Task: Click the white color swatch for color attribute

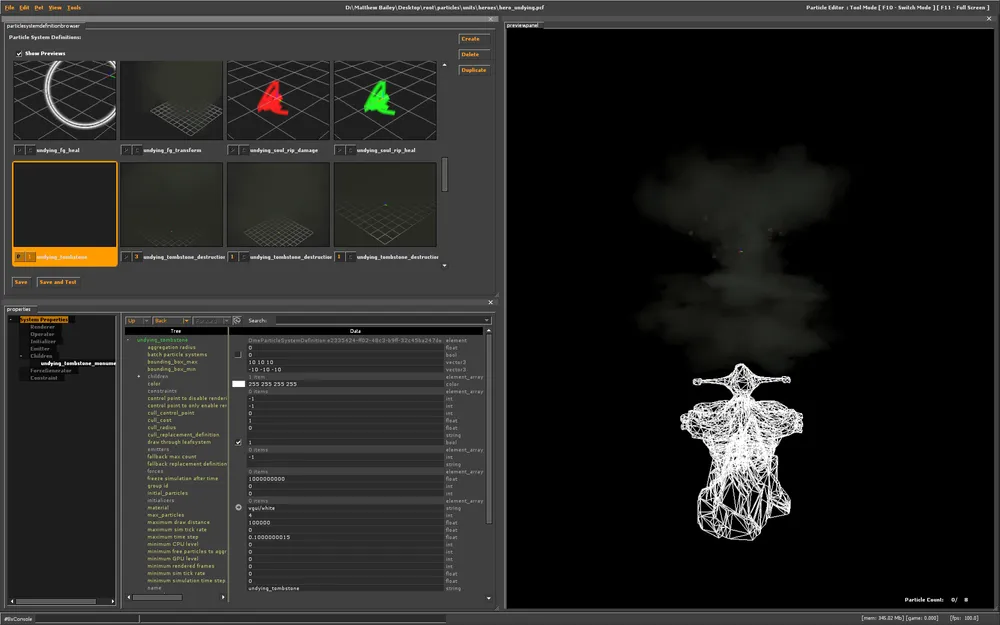Action: click(238, 383)
